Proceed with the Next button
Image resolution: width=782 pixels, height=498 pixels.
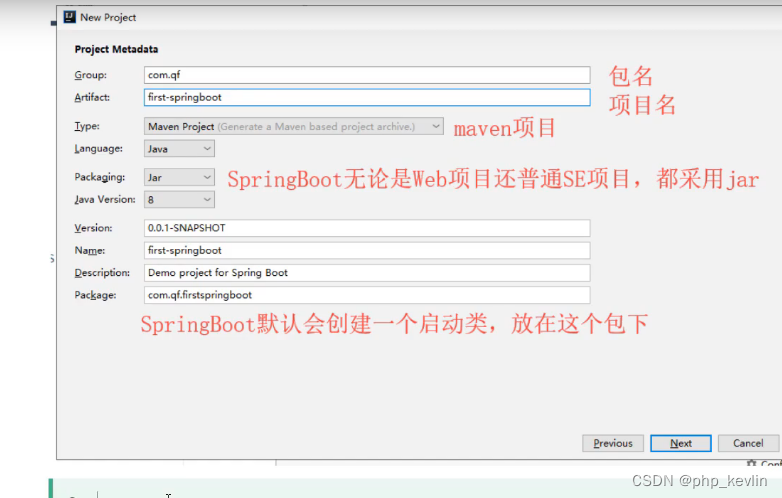(x=681, y=443)
